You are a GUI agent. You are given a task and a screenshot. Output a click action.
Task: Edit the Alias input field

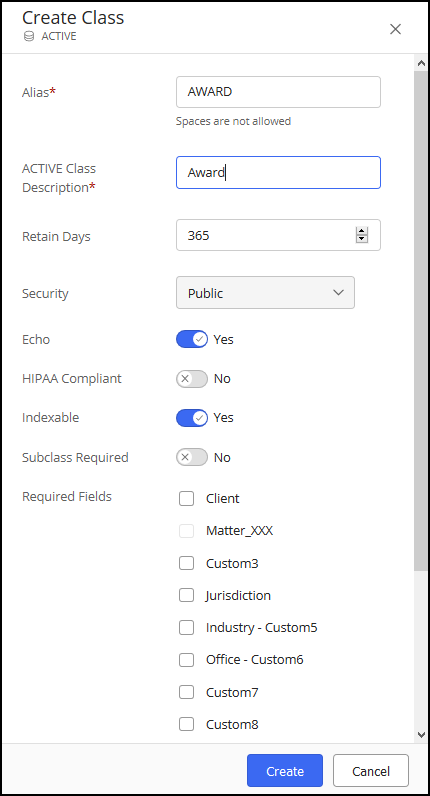278,92
